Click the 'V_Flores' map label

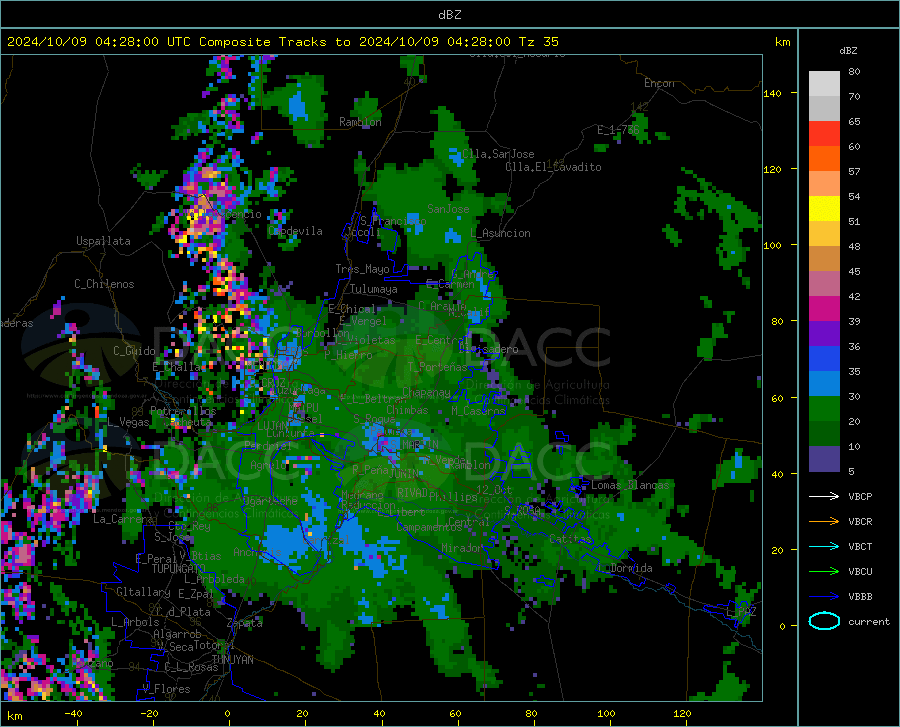coord(166,689)
